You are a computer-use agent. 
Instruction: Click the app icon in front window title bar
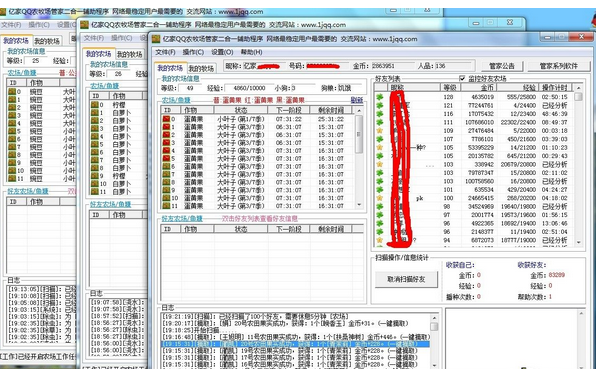pyautogui.click(x=156, y=39)
